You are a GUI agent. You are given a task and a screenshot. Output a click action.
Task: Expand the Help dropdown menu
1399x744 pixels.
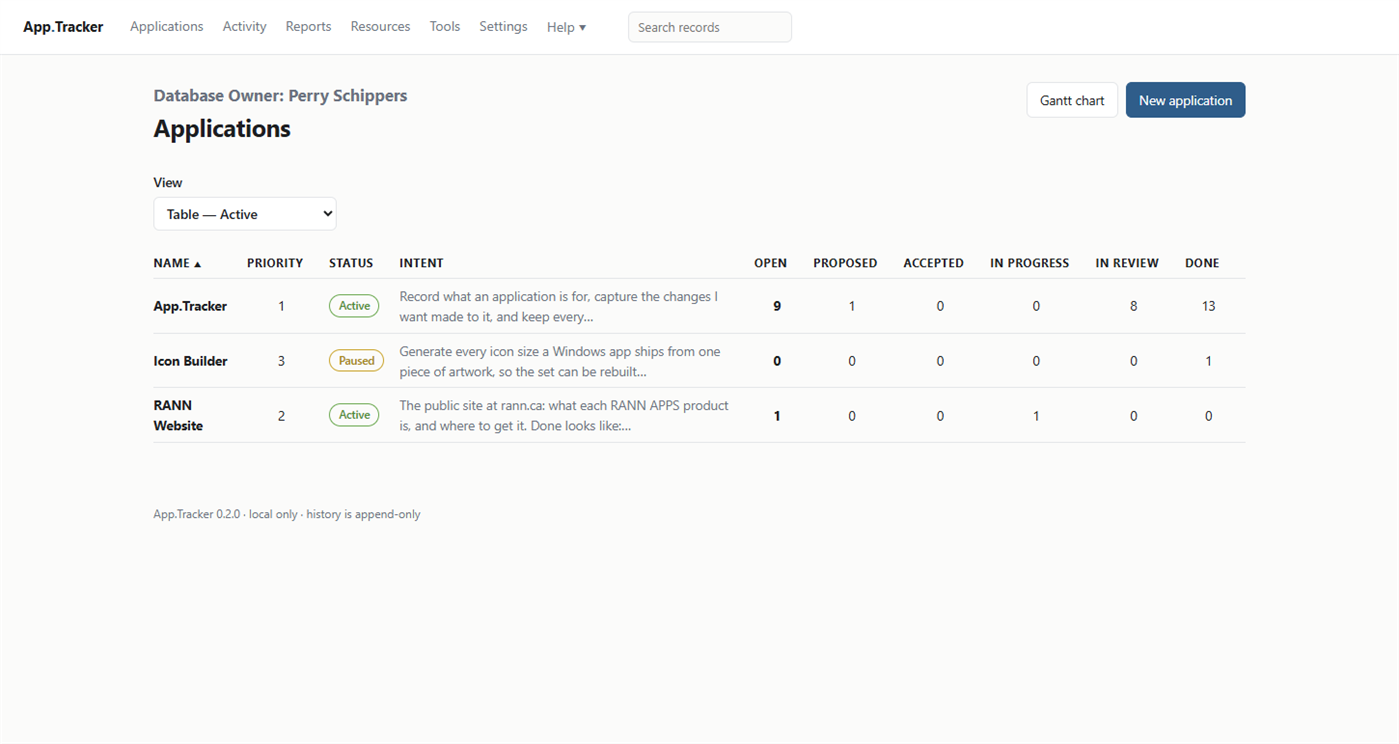point(566,27)
